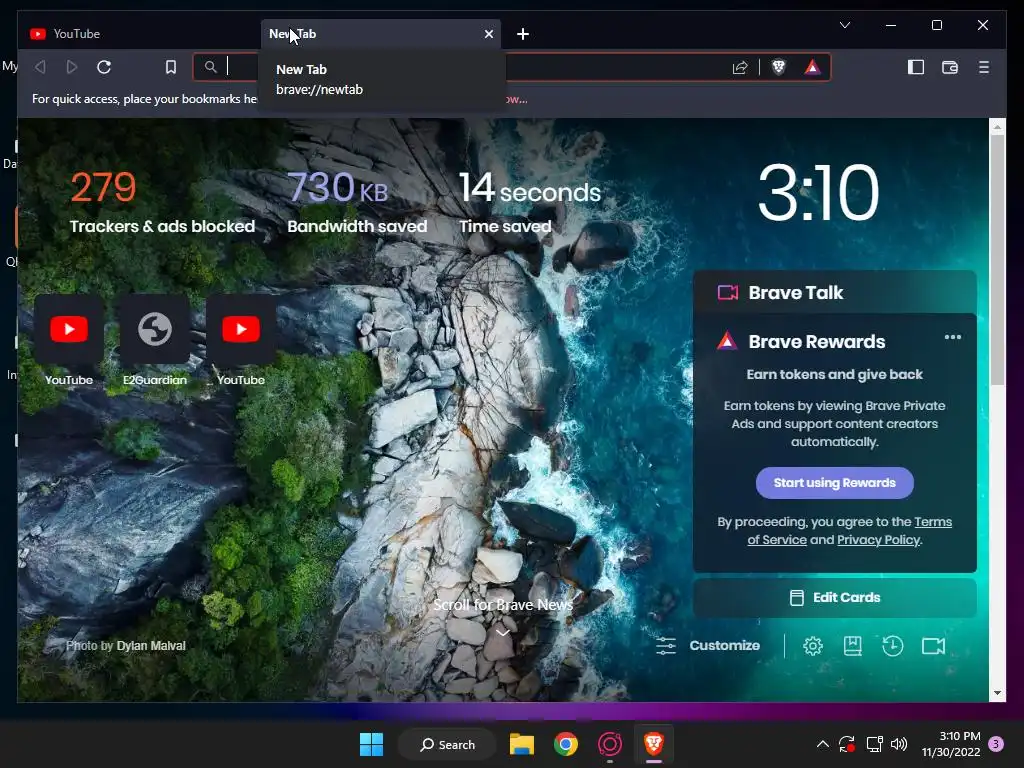The image size is (1024, 768).
Task: Open the share icon in the address bar
Action: coord(740,67)
